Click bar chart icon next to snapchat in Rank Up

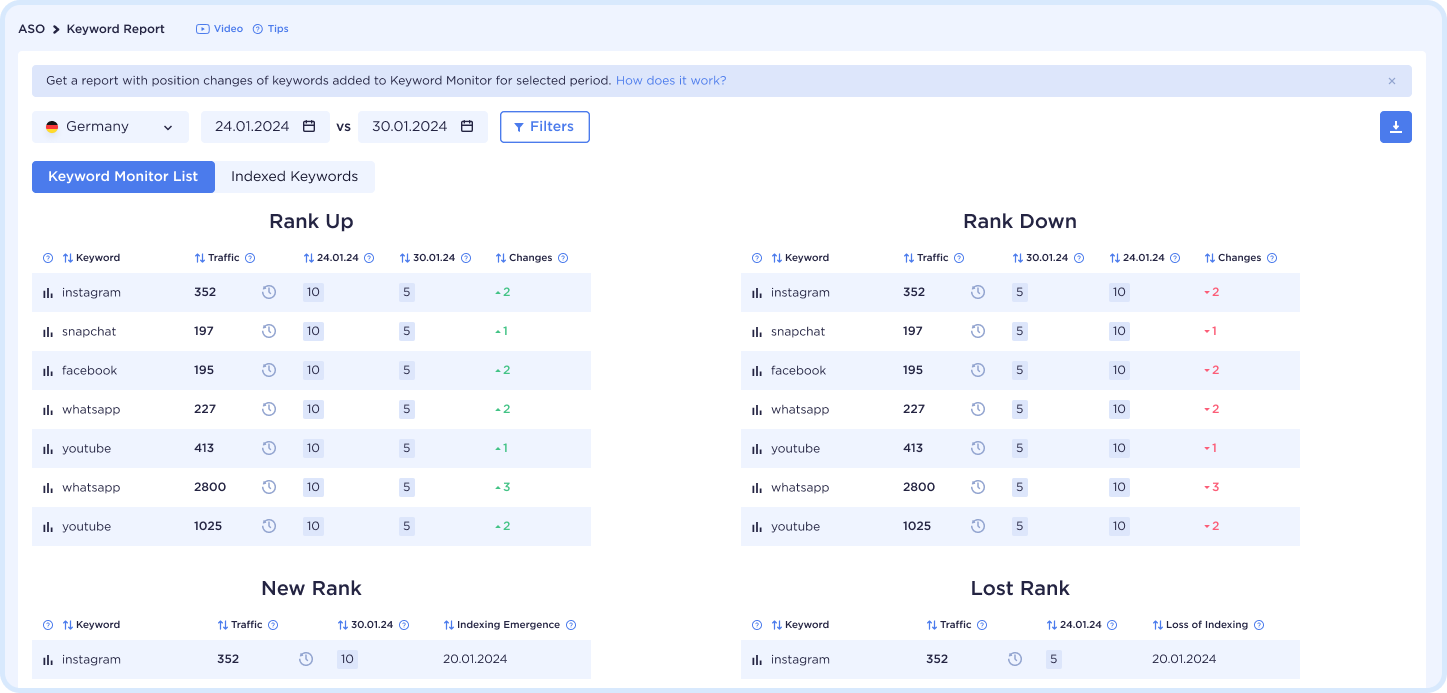[47, 332]
